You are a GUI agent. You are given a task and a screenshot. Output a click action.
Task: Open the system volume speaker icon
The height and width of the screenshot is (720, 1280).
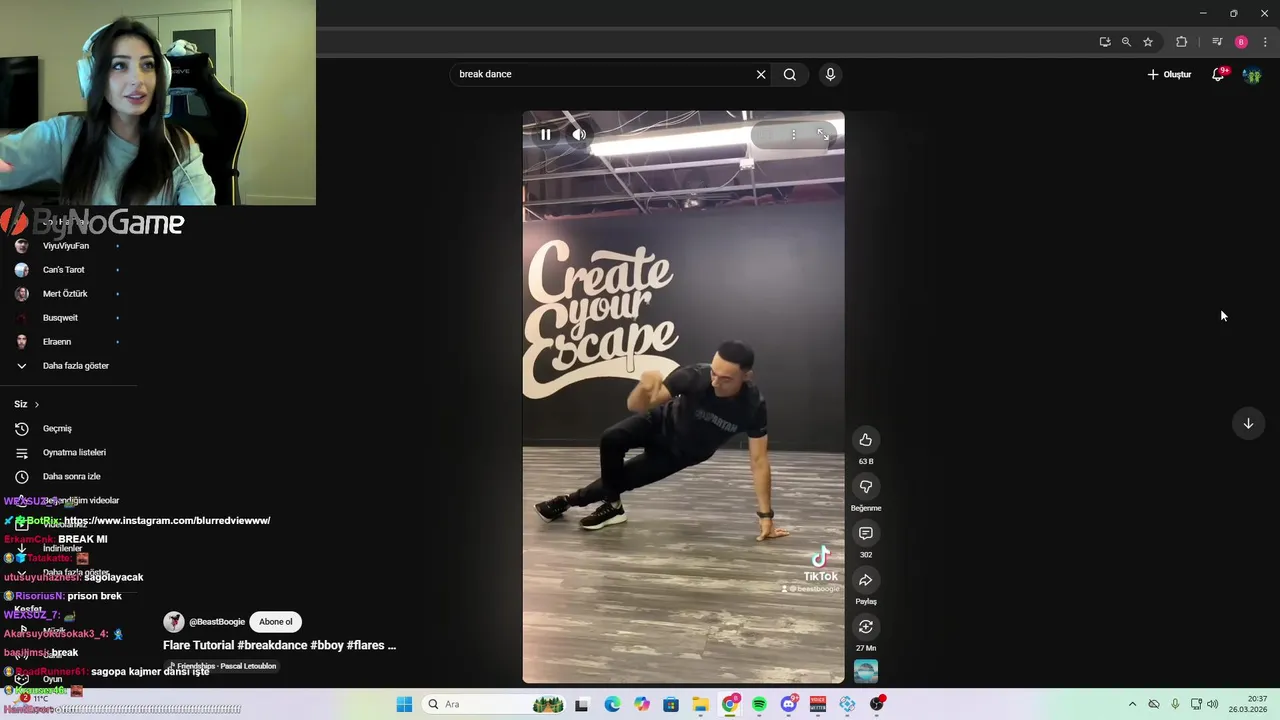tap(1213, 705)
